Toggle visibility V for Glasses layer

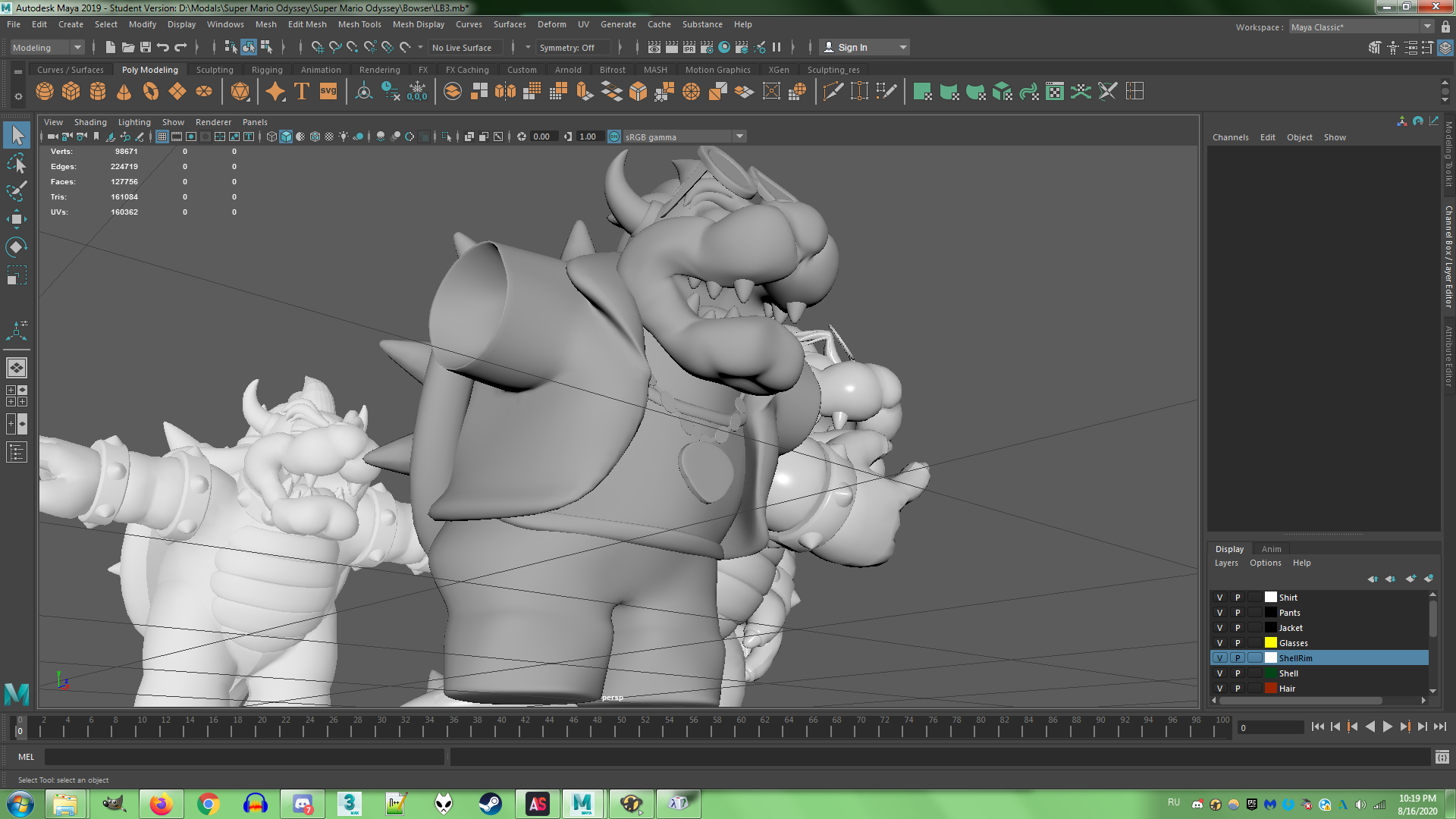pos(1219,643)
